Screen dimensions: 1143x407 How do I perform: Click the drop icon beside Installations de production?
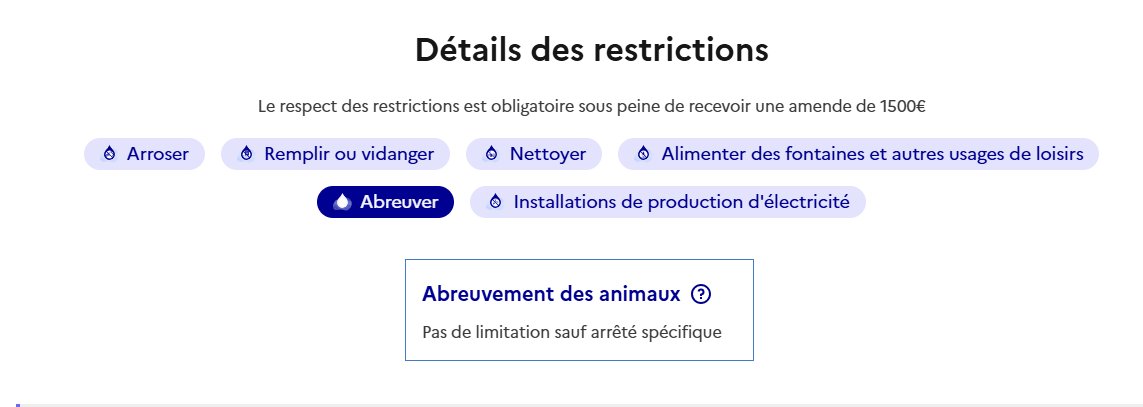496,202
